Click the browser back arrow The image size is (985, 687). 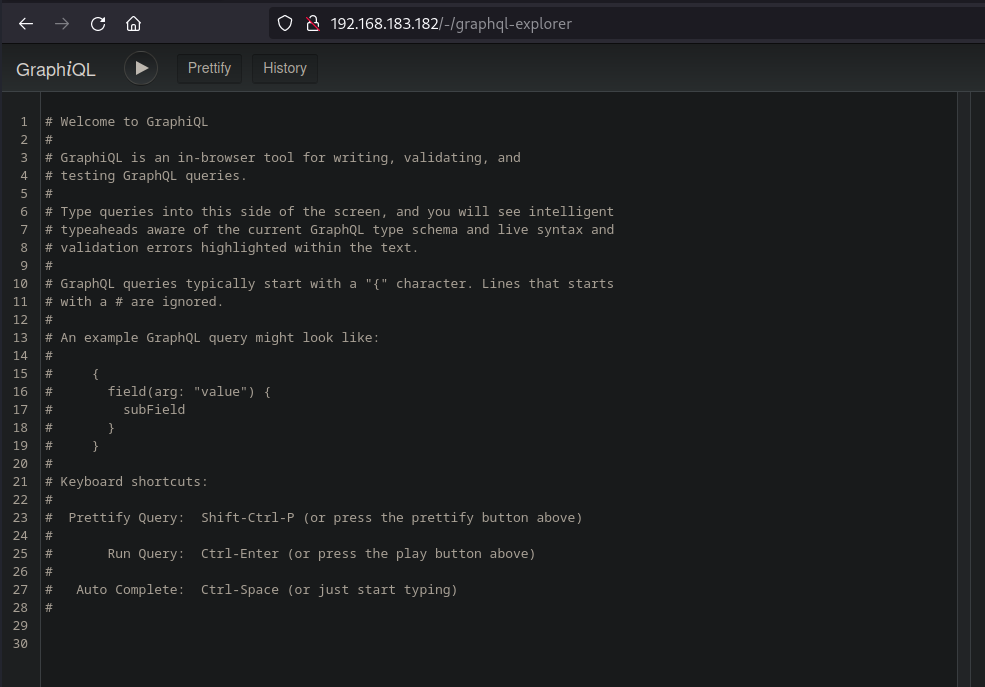tap(26, 24)
